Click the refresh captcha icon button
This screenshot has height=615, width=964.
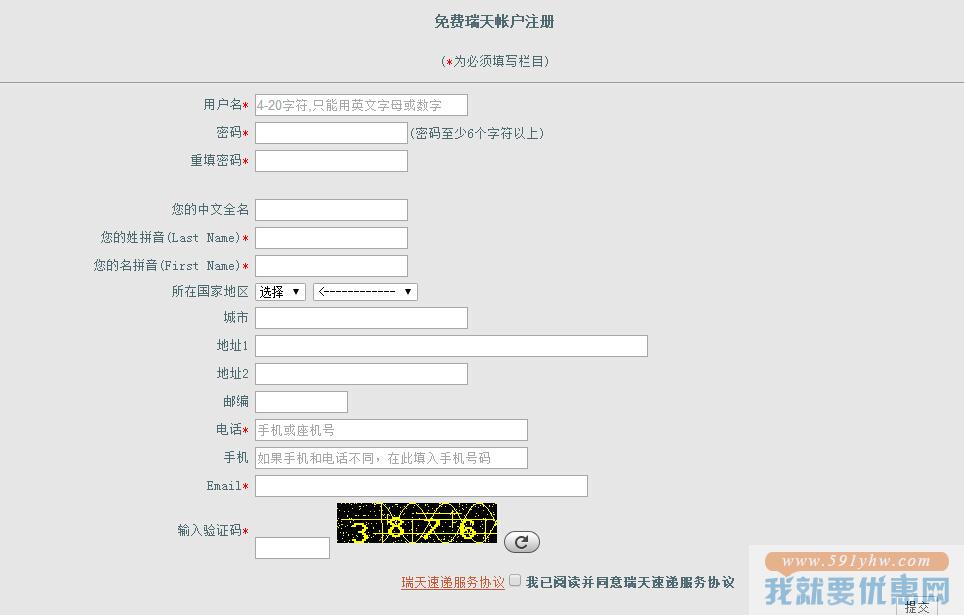coord(521,542)
